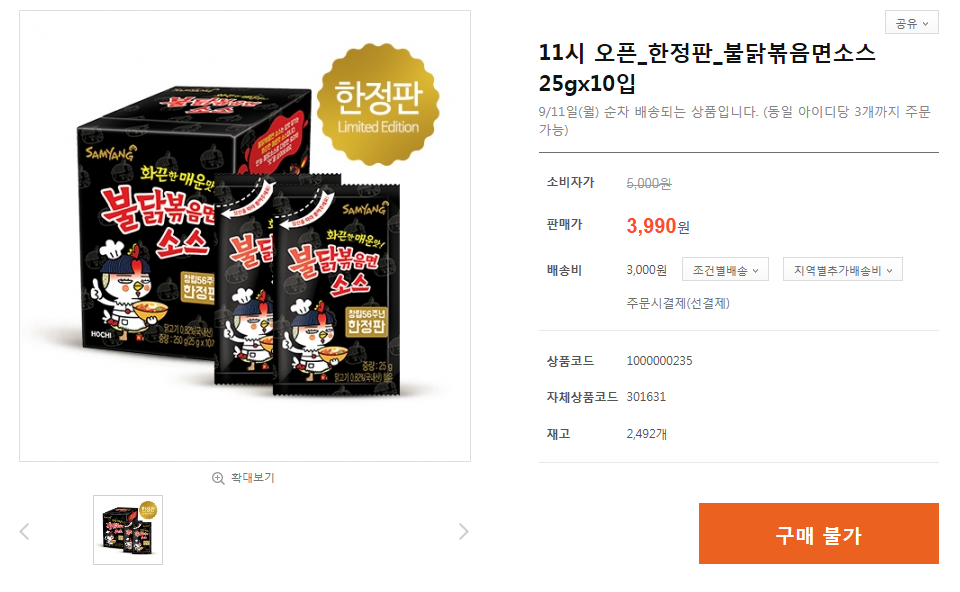Click the 주문시결제(선결제) payment note
Screen dimensions: 960x592
pyautogui.click(x=678, y=303)
